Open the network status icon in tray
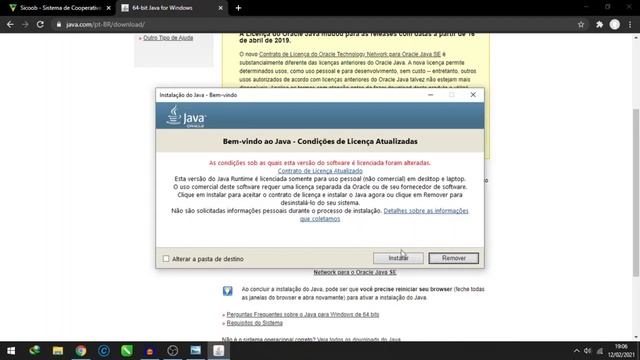The image size is (640, 360). tap(600, 351)
